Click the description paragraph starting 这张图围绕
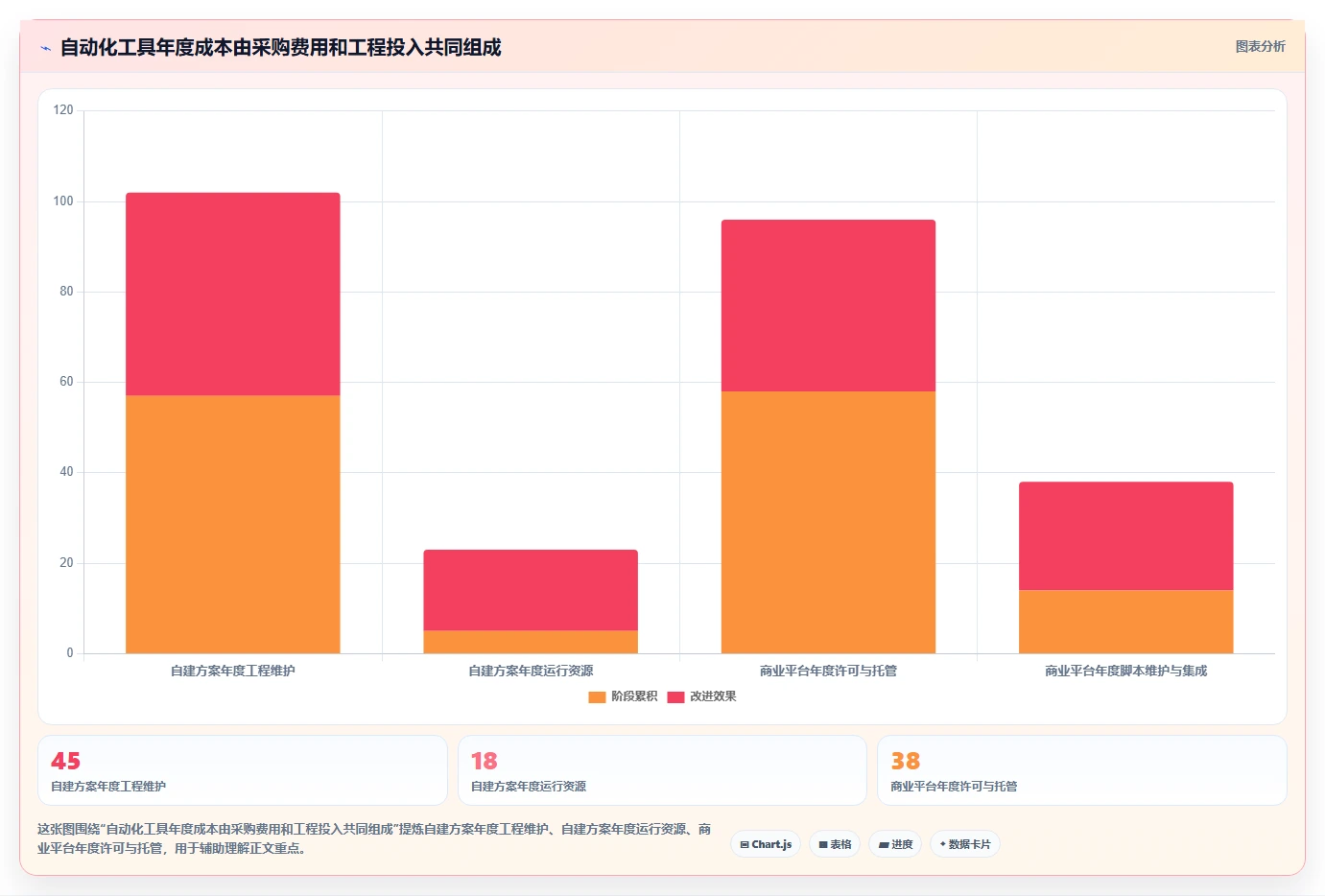 point(374,838)
